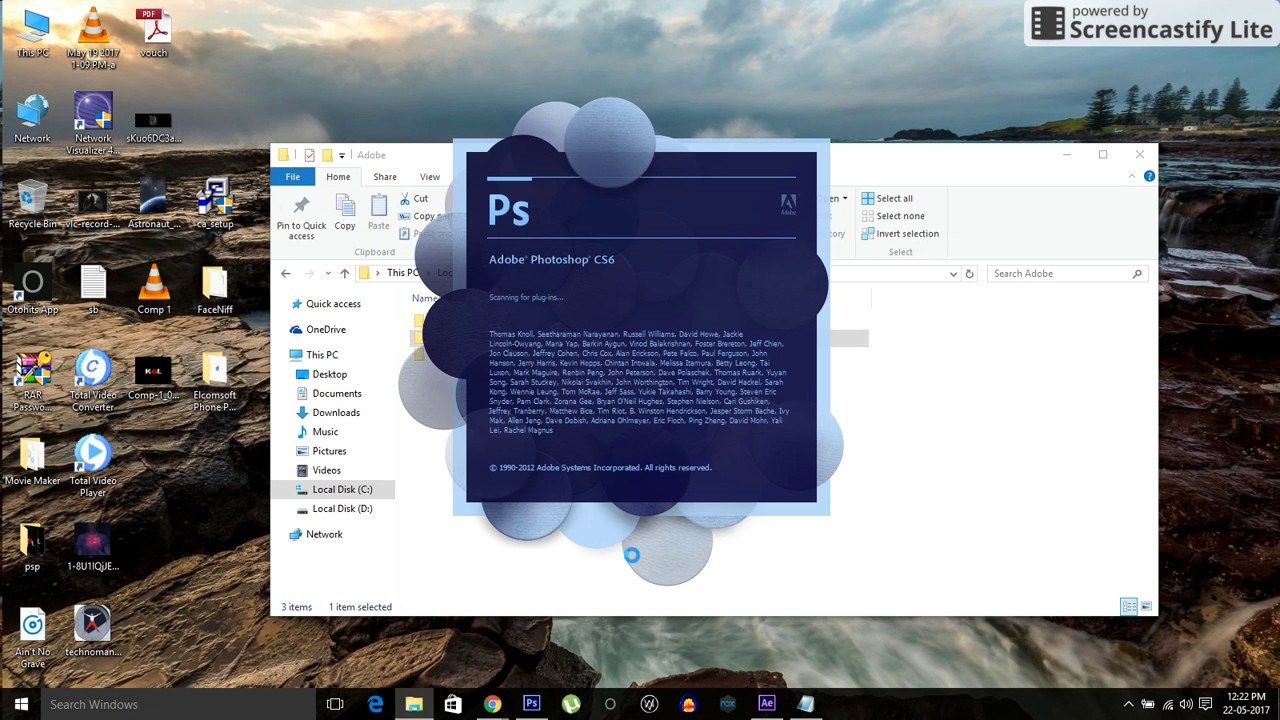
Task: Click This PC in address breadcrumb
Action: 403,273
